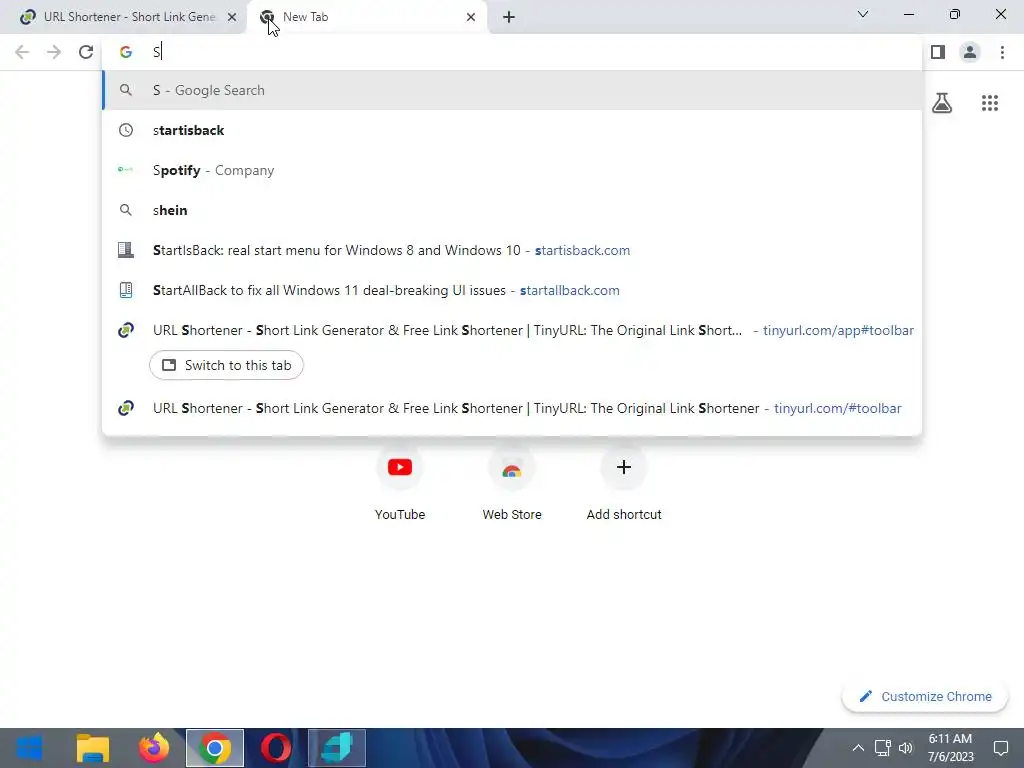Open the Web Store shortcut
Viewport: 1024px width, 768px height.
tap(512, 483)
